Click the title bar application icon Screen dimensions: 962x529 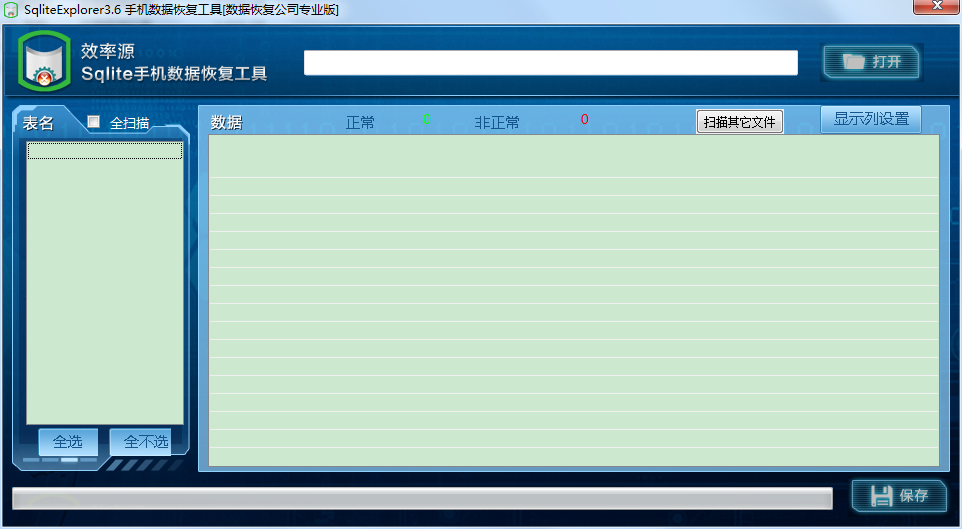click(x=10, y=10)
